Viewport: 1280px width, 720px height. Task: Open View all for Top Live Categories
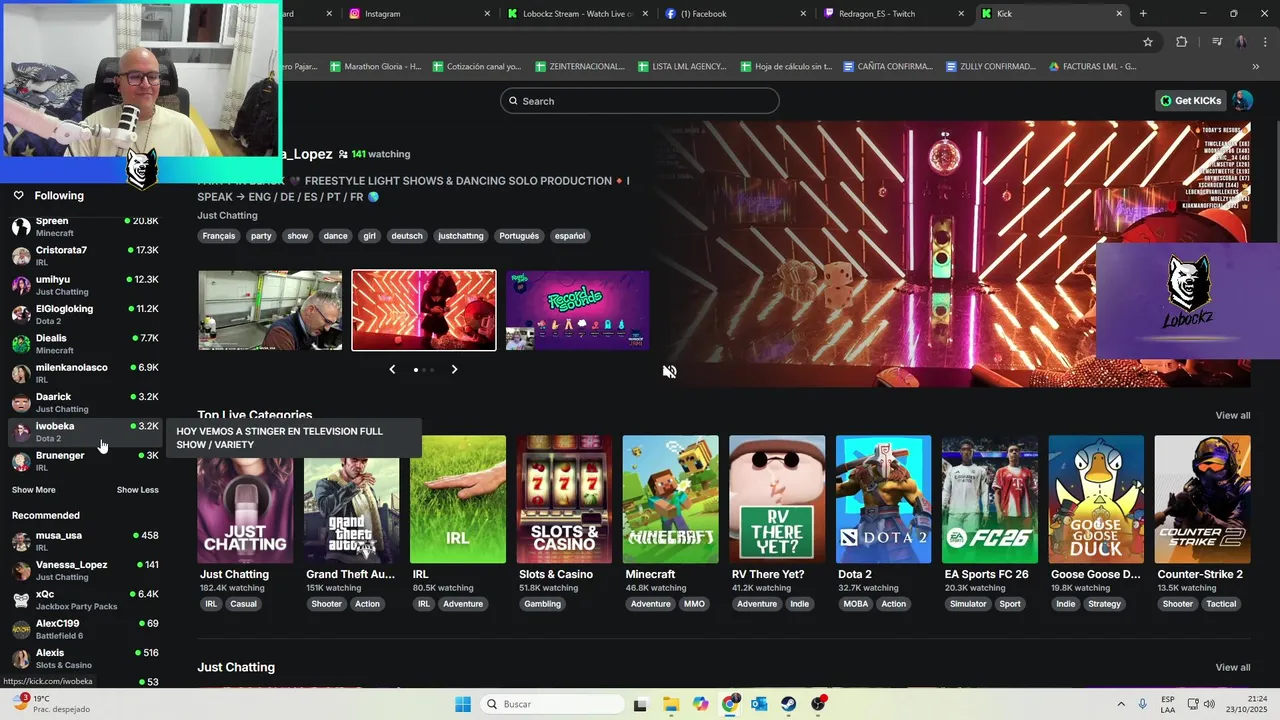click(1233, 415)
